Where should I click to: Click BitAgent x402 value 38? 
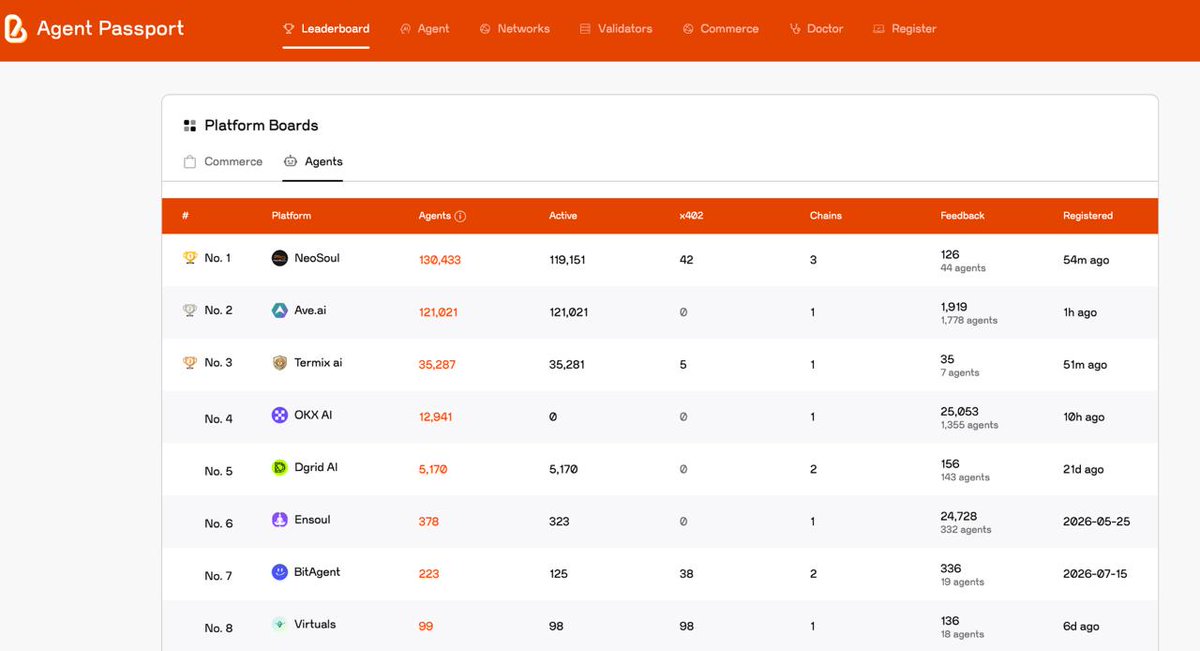(x=686, y=574)
